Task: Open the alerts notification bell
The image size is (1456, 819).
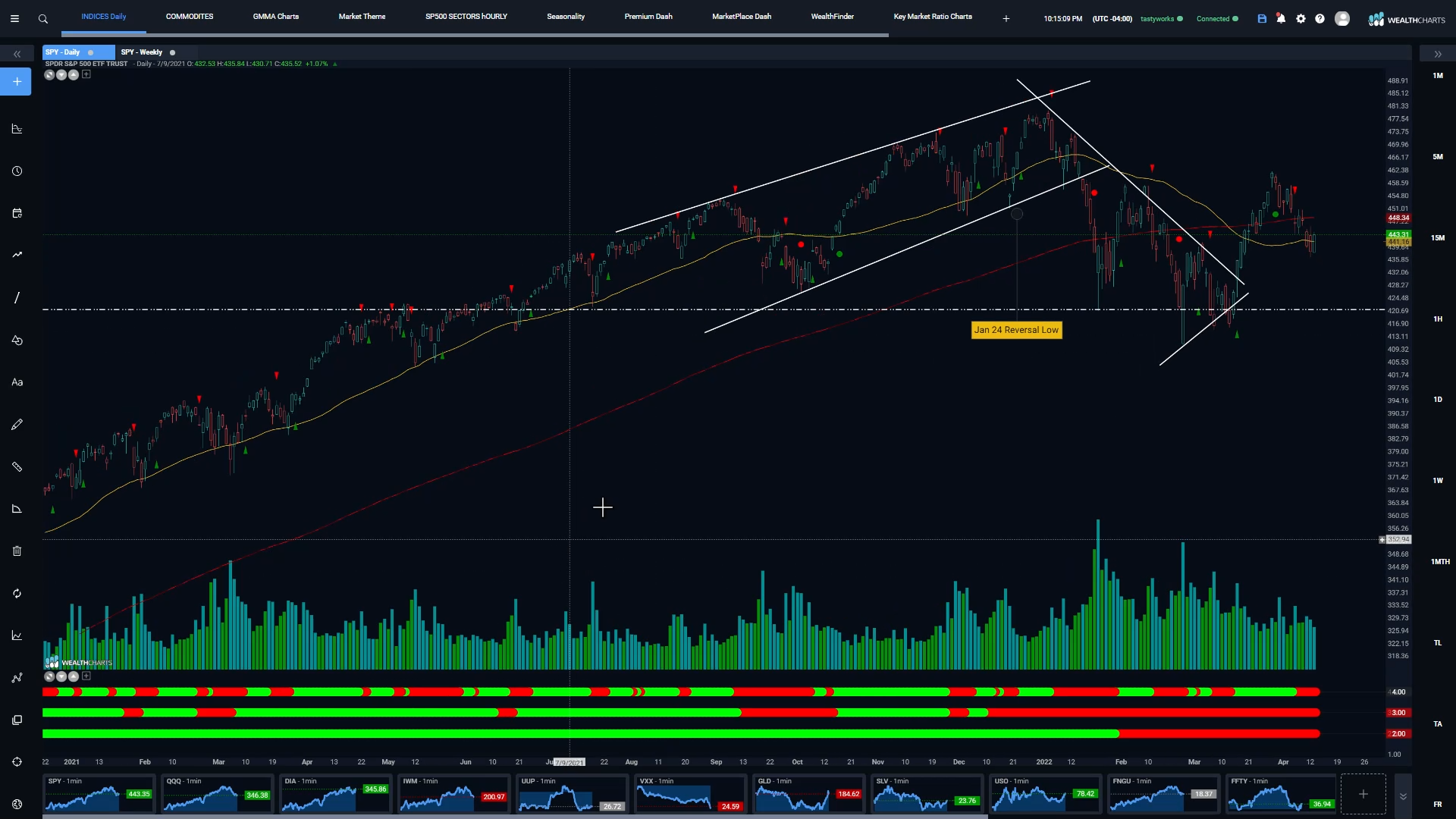Action: tap(1281, 19)
